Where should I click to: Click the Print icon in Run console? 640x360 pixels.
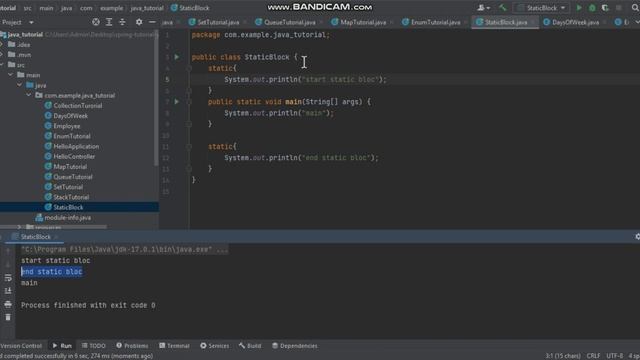(x=8, y=304)
